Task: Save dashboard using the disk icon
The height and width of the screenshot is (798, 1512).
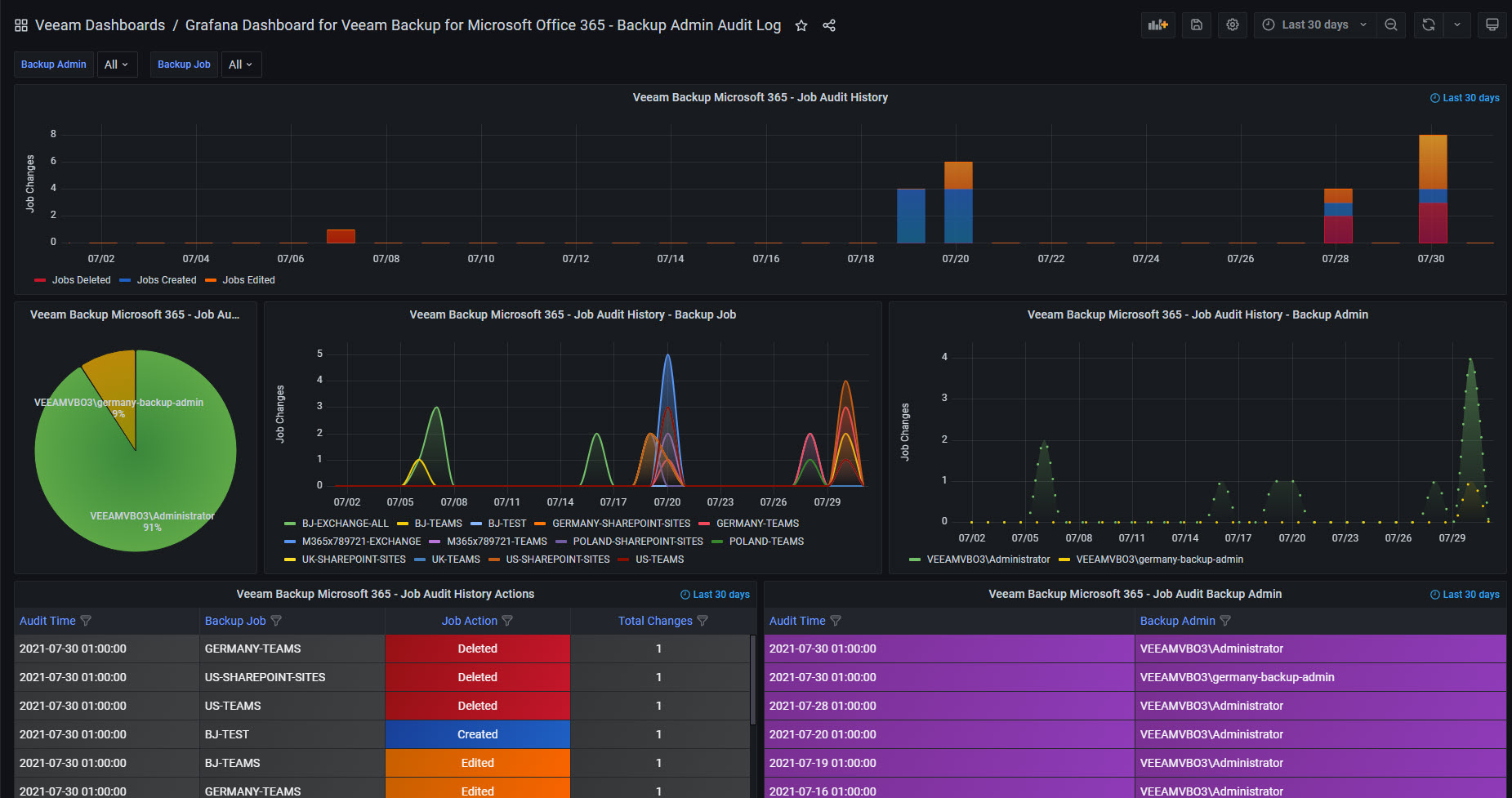Action: (1196, 25)
